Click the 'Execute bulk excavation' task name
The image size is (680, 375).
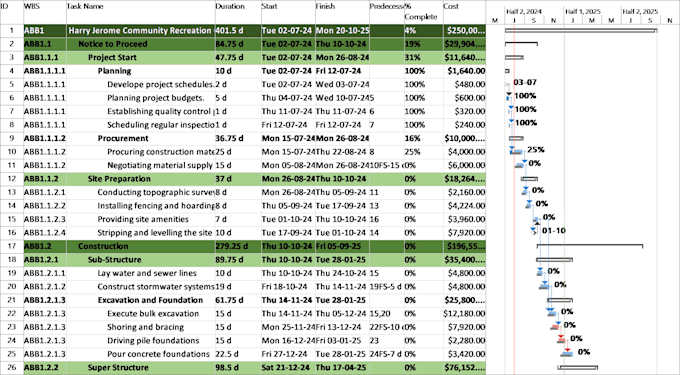coord(153,313)
